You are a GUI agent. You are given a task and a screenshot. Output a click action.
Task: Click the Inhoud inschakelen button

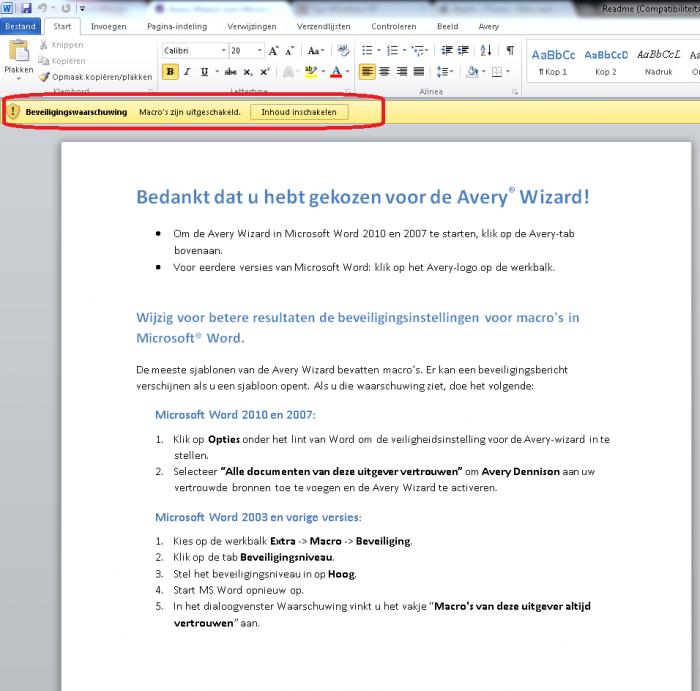pos(299,112)
